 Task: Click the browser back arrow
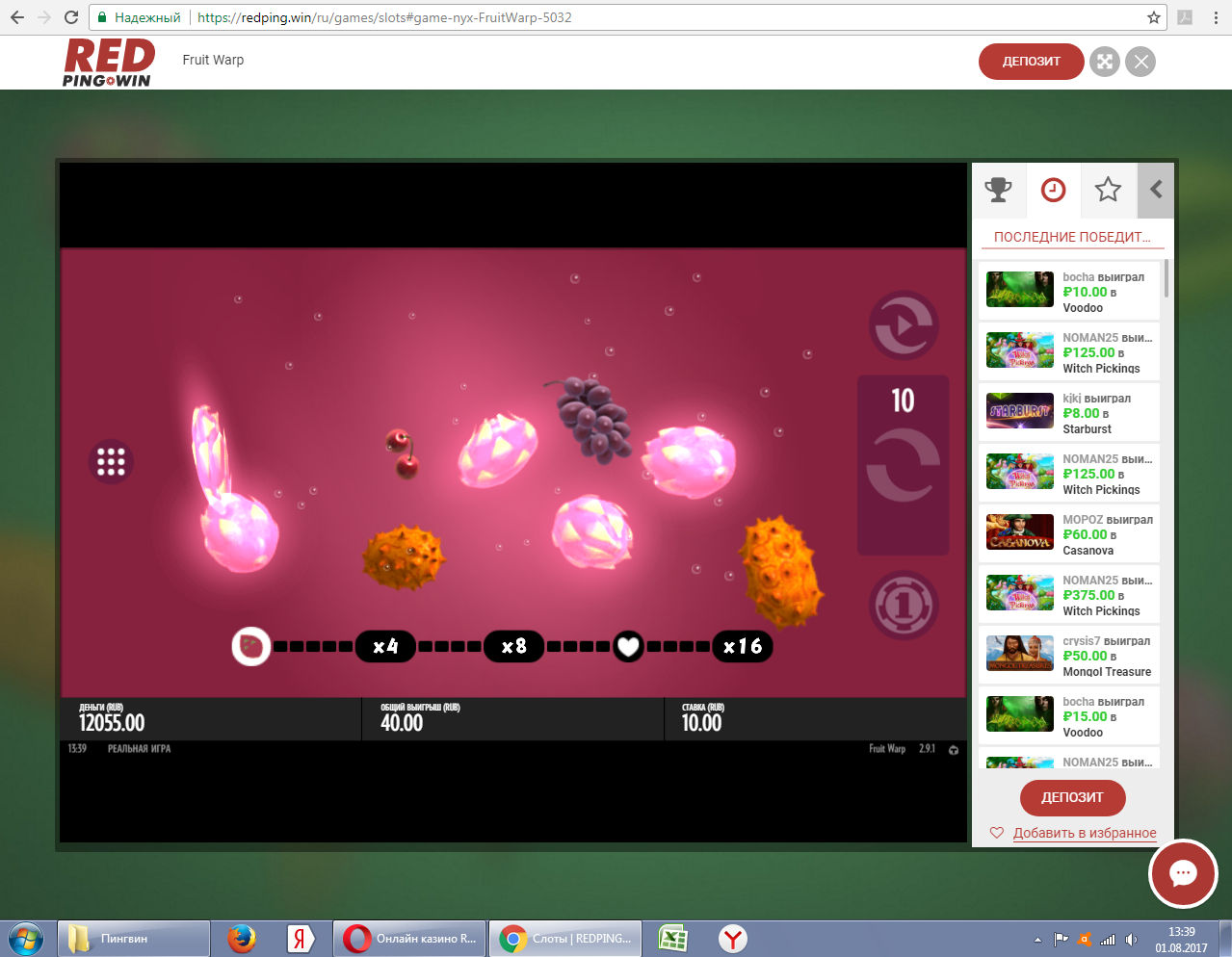point(16,17)
